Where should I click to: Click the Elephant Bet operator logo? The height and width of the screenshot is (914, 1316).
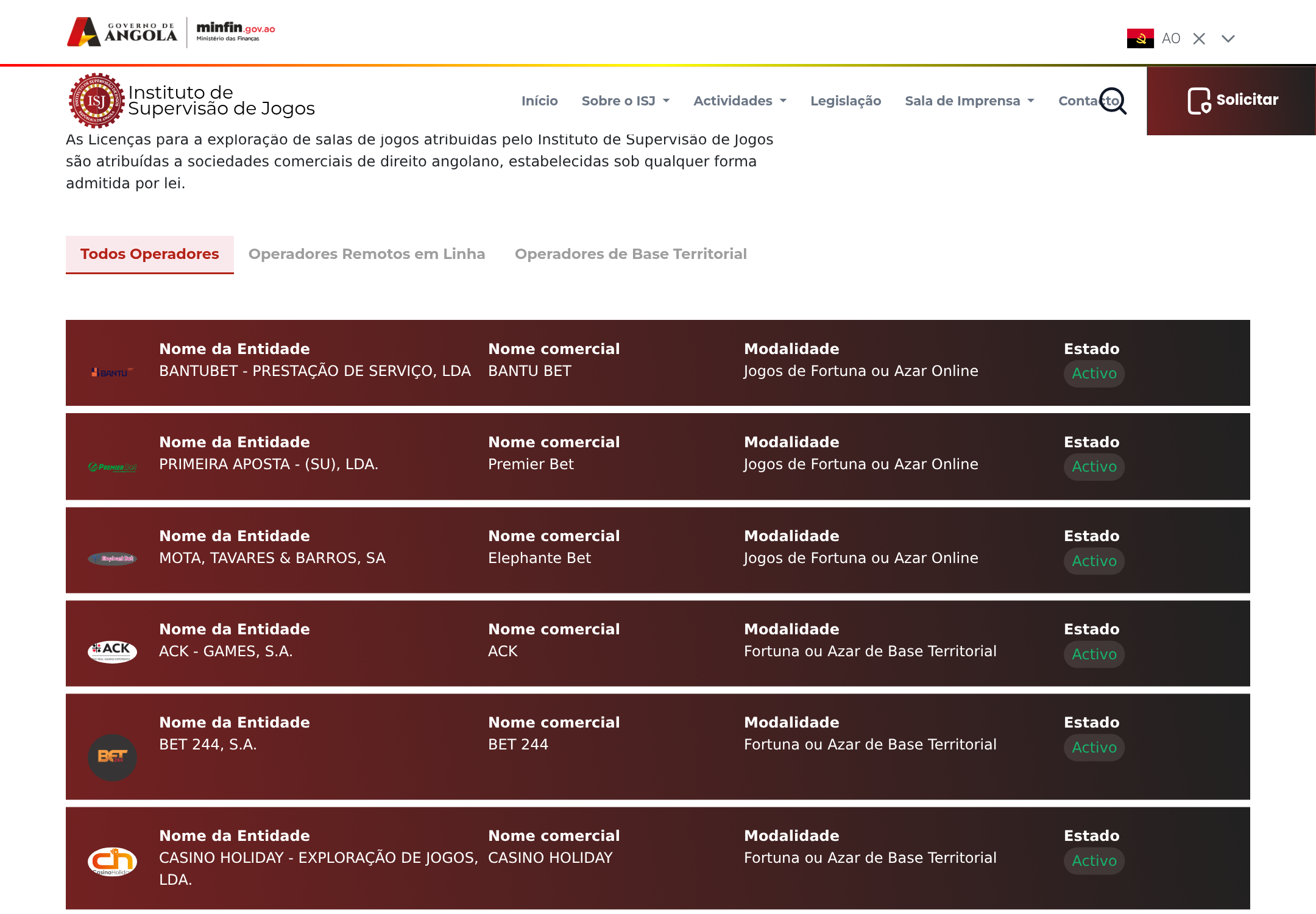112,559
